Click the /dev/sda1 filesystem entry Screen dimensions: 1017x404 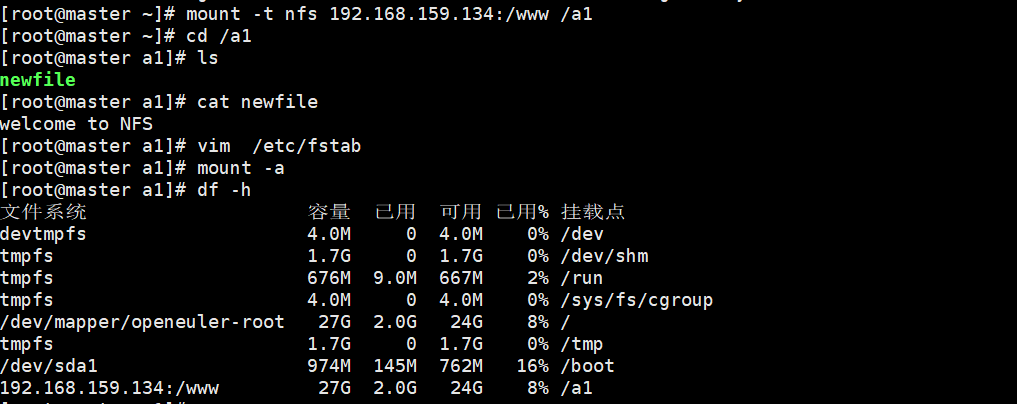click(49, 366)
